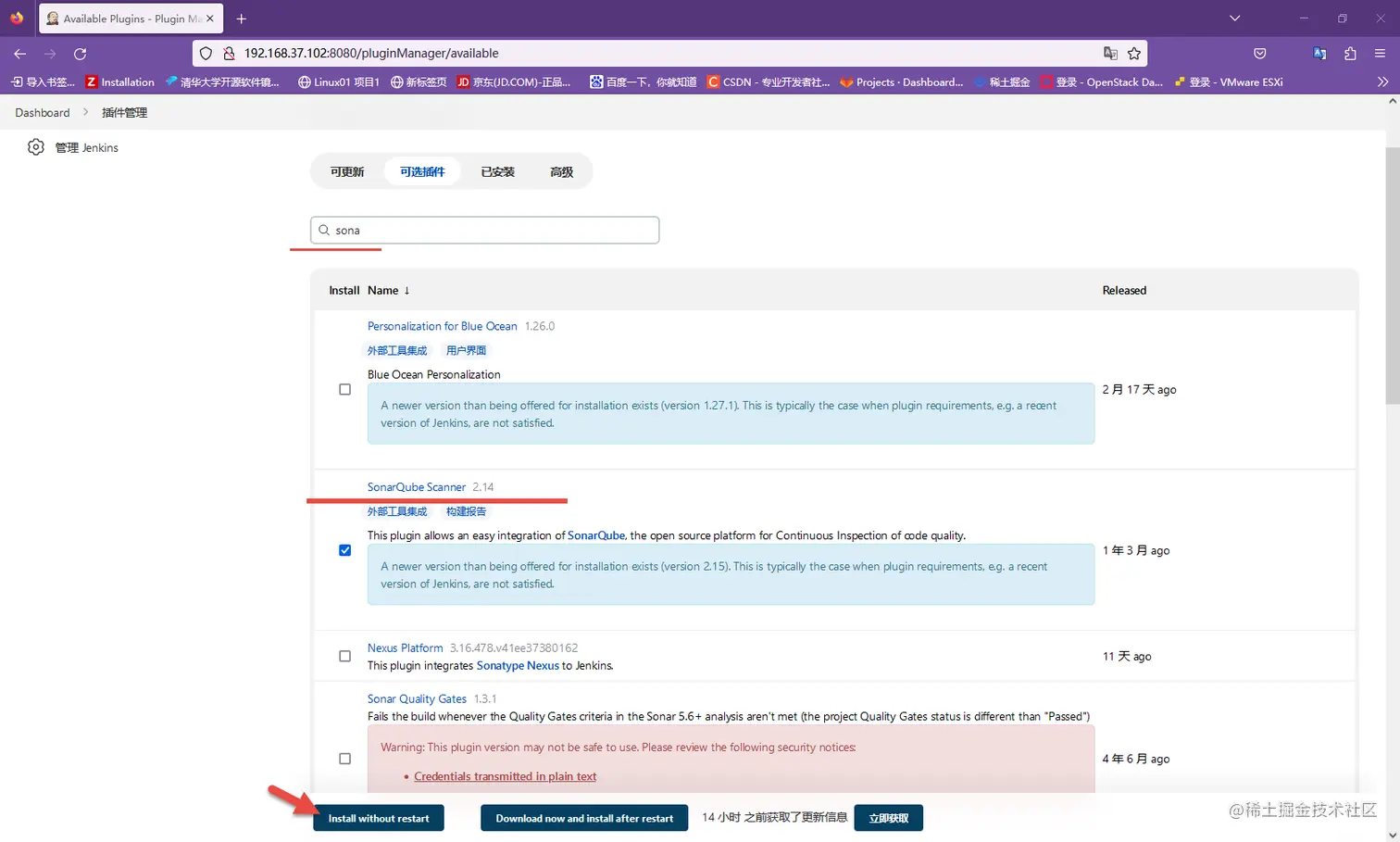Click the 插件管理 breadcrumb
Screen dimensions: 1400x842
[x=124, y=112]
